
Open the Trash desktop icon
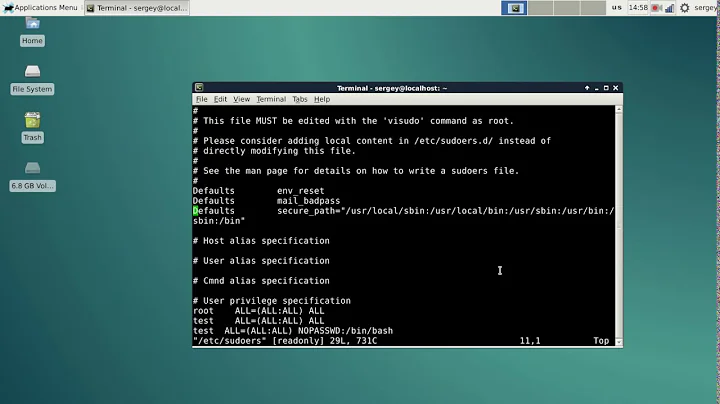(32, 127)
